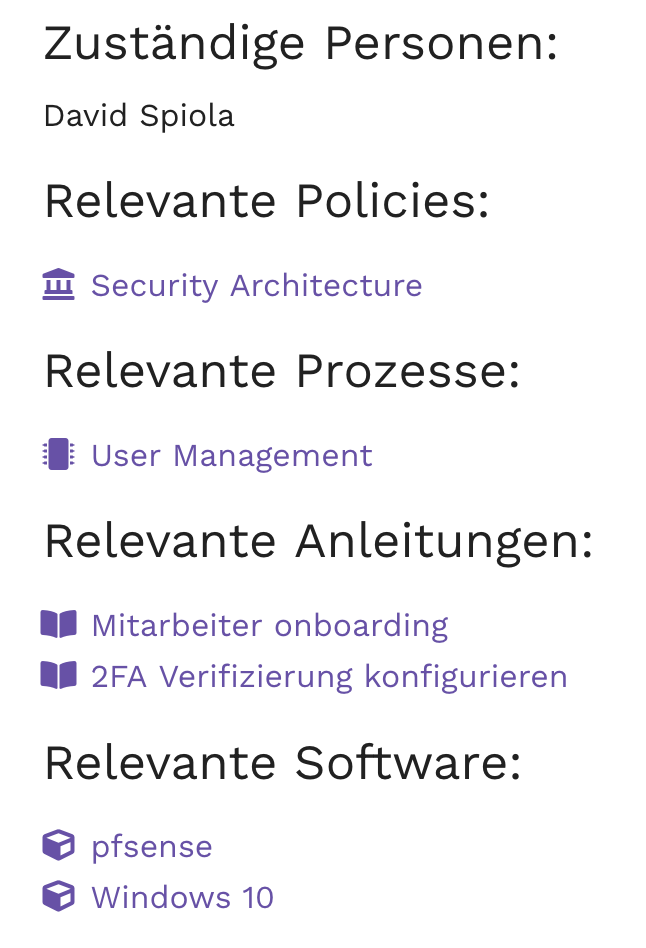
Task: Click the Relevante Software heading
Action: 282,763
